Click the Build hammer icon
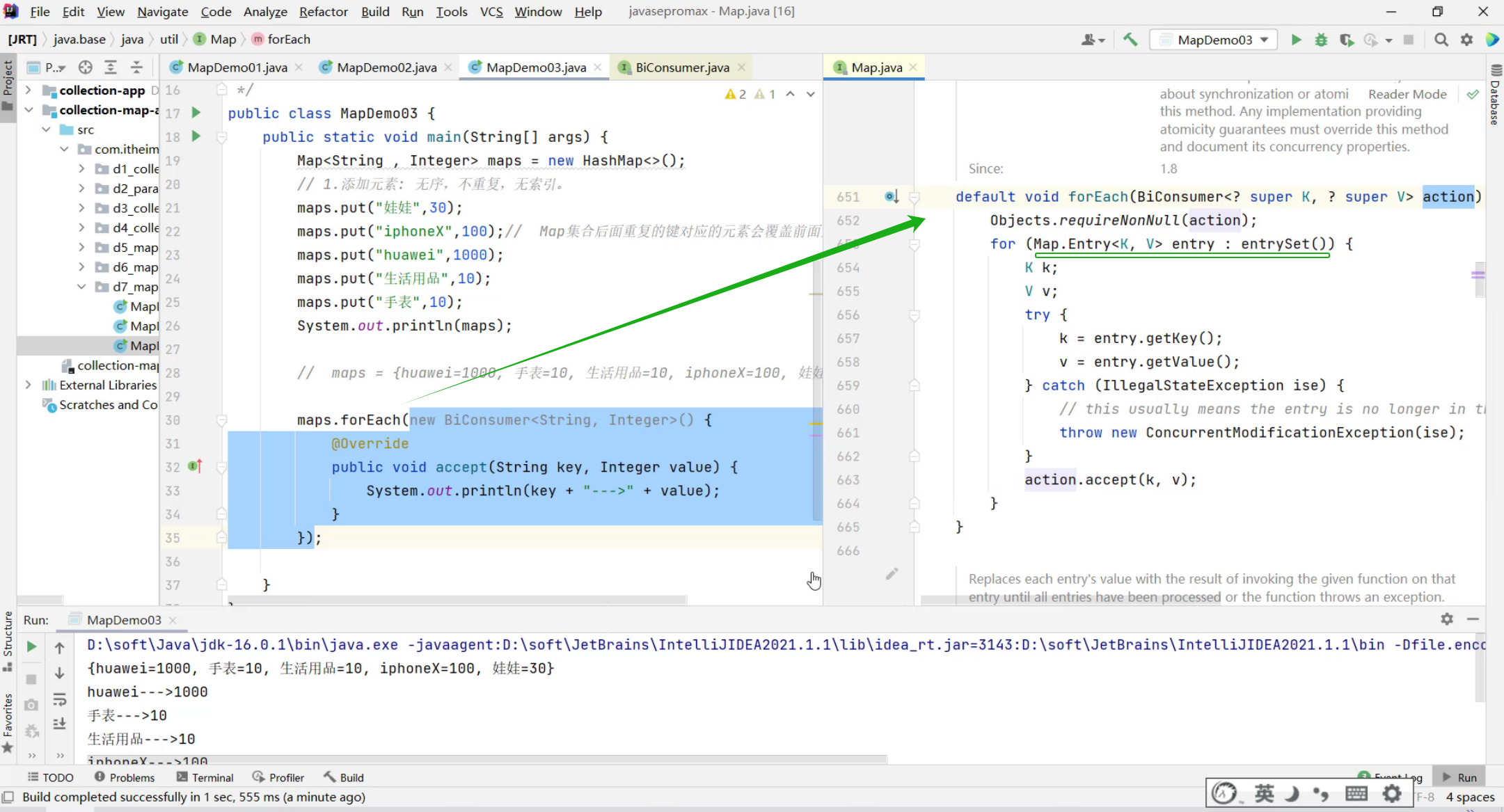 point(1130,40)
